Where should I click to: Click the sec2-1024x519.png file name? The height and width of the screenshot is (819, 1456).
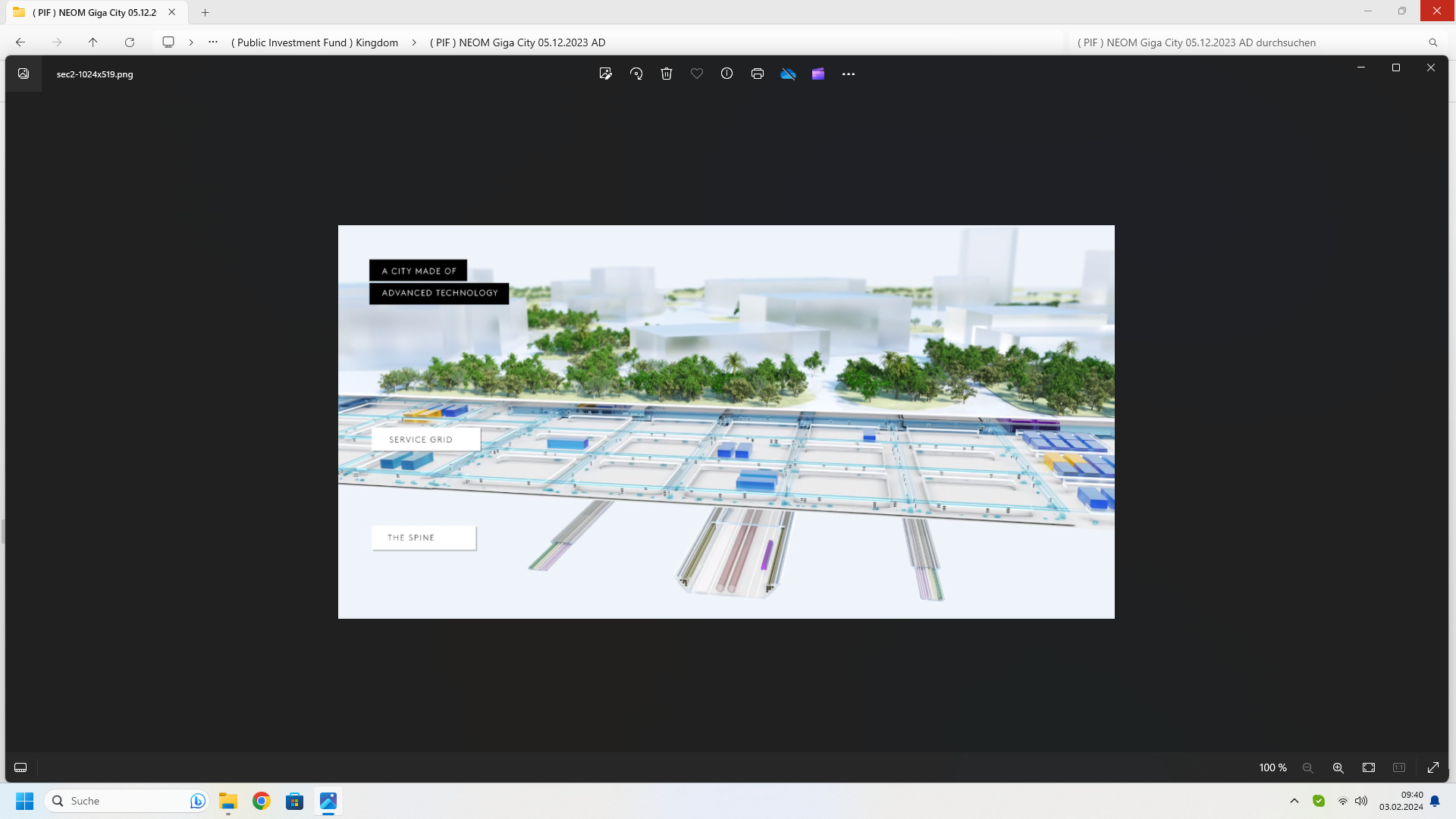click(x=95, y=74)
